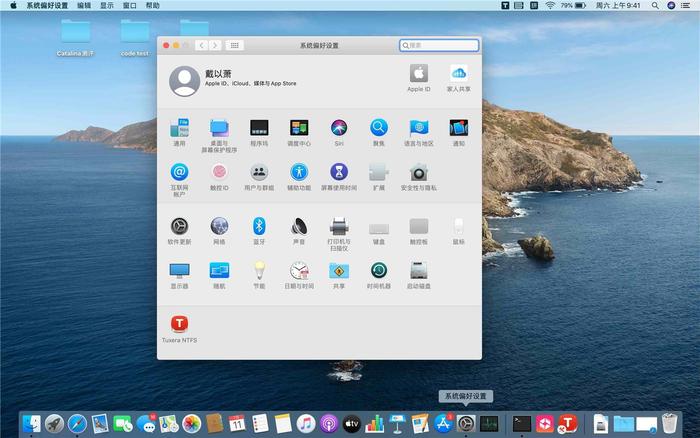The width and height of the screenshot is (700, 438).
Task: Click the Wi-Fi status icon
Action: coord(550,5)
